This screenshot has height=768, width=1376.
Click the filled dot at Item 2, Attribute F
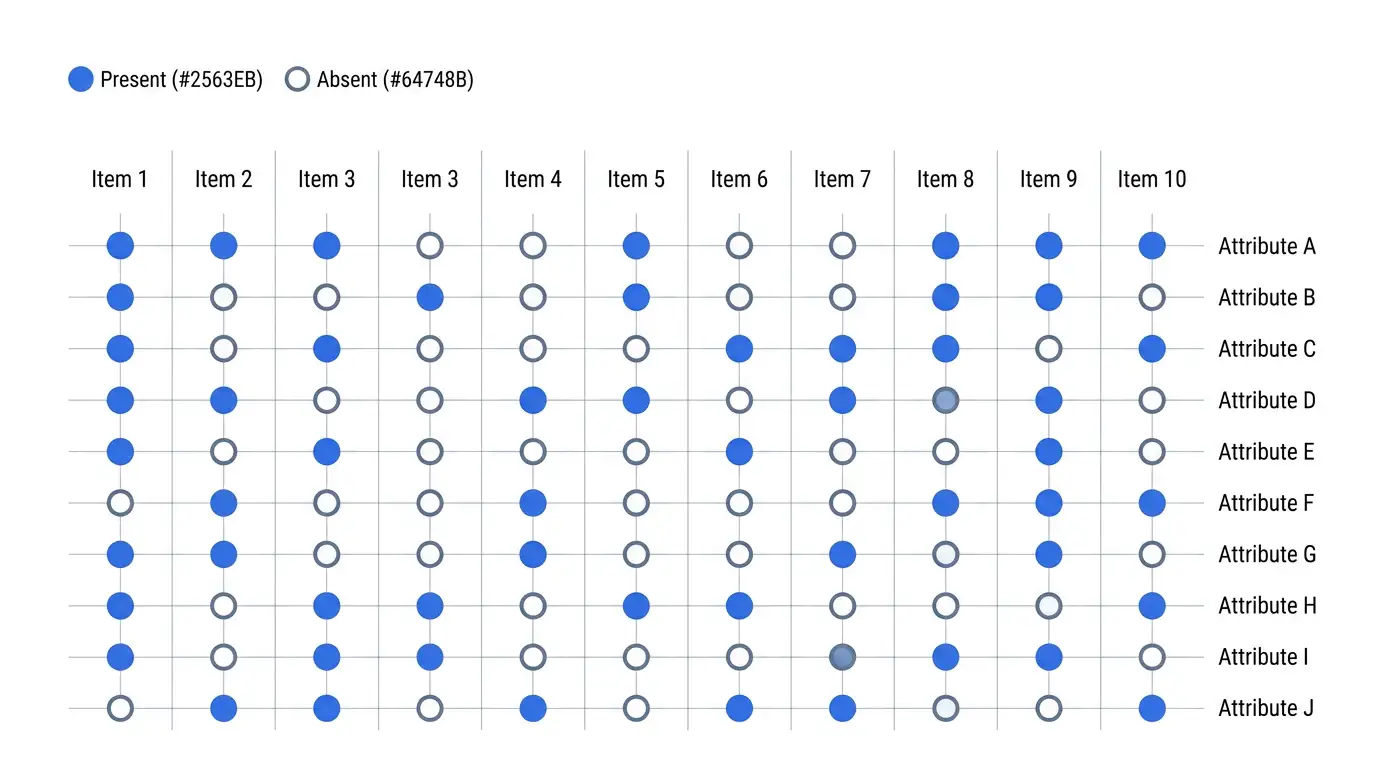[224, 503]
